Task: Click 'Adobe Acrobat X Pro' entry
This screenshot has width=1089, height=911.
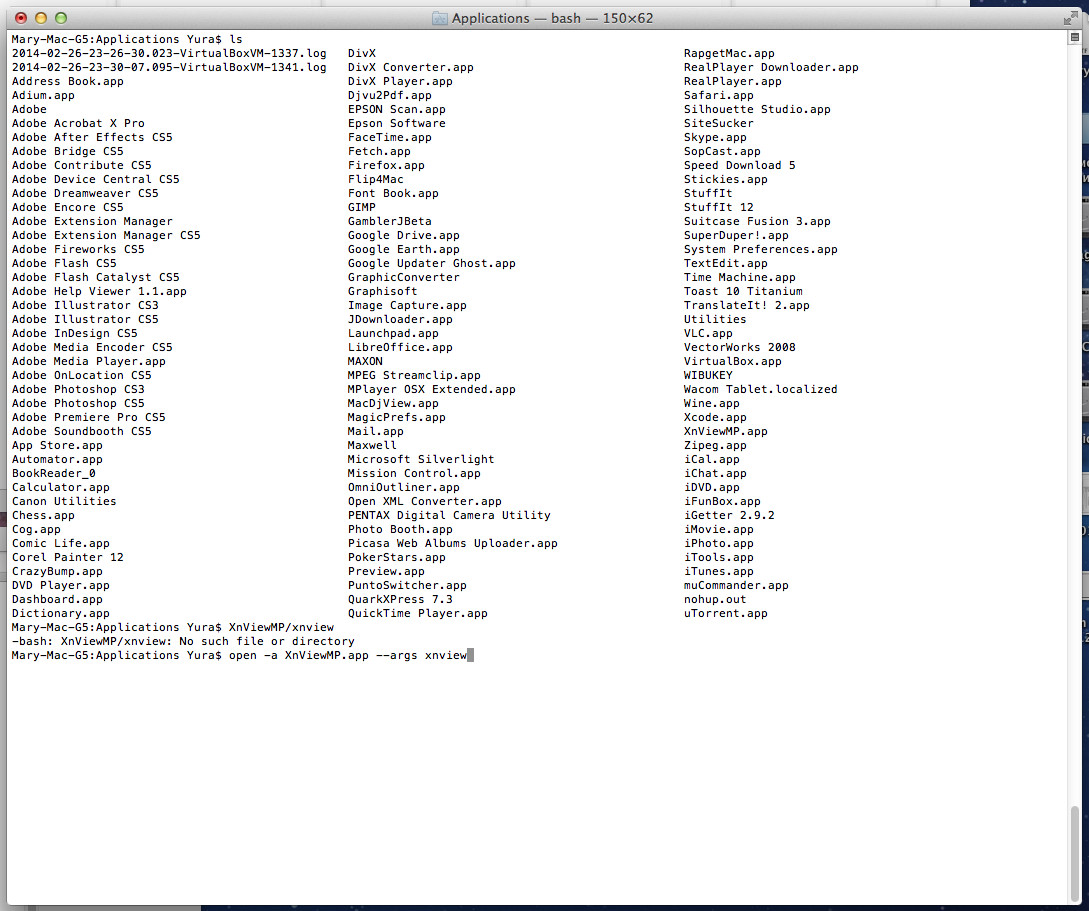Action: 78,123
